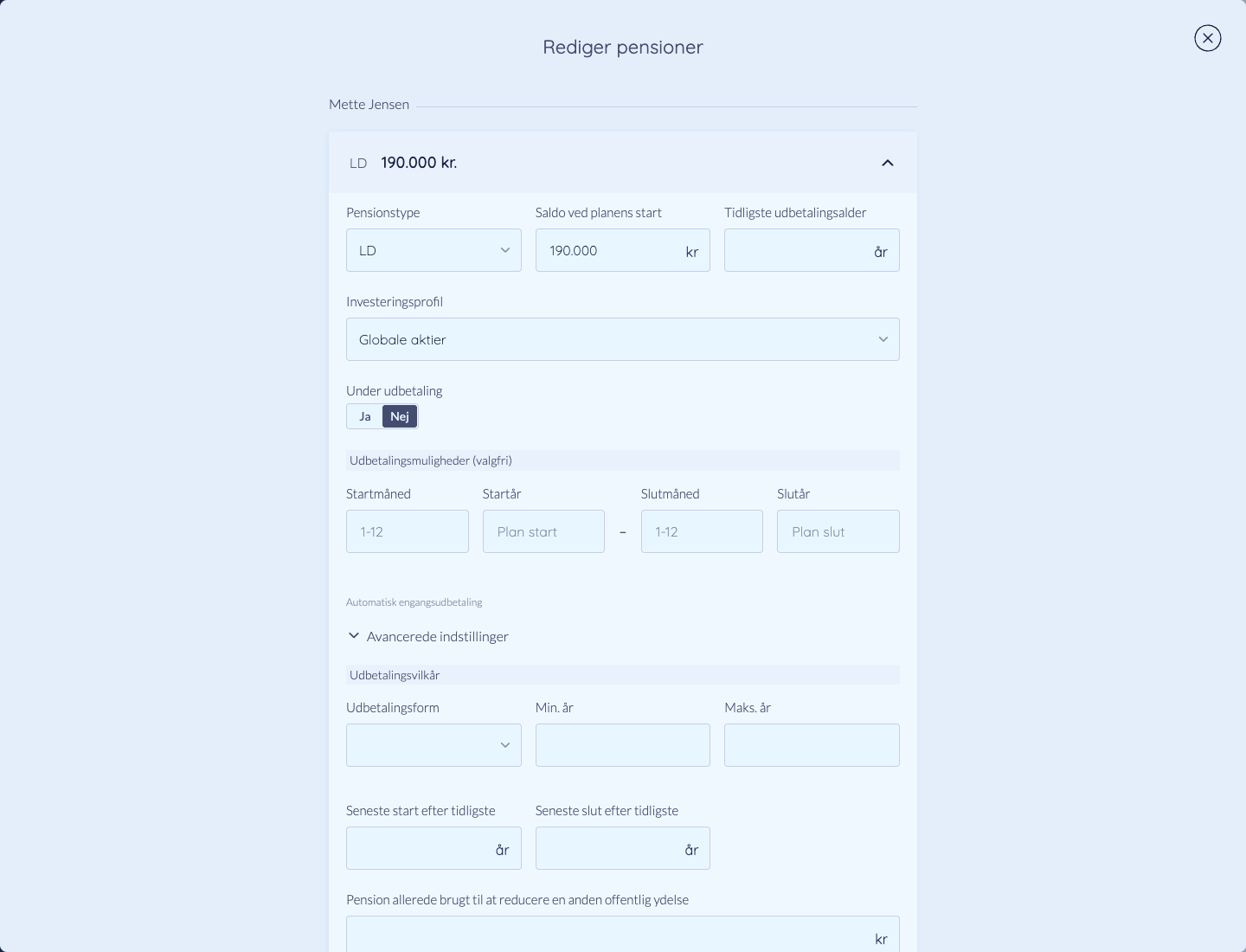This screenshot has width=1246, height=952.
Task: Click the Rediger pensioner title
Action: tap(623, 47)
